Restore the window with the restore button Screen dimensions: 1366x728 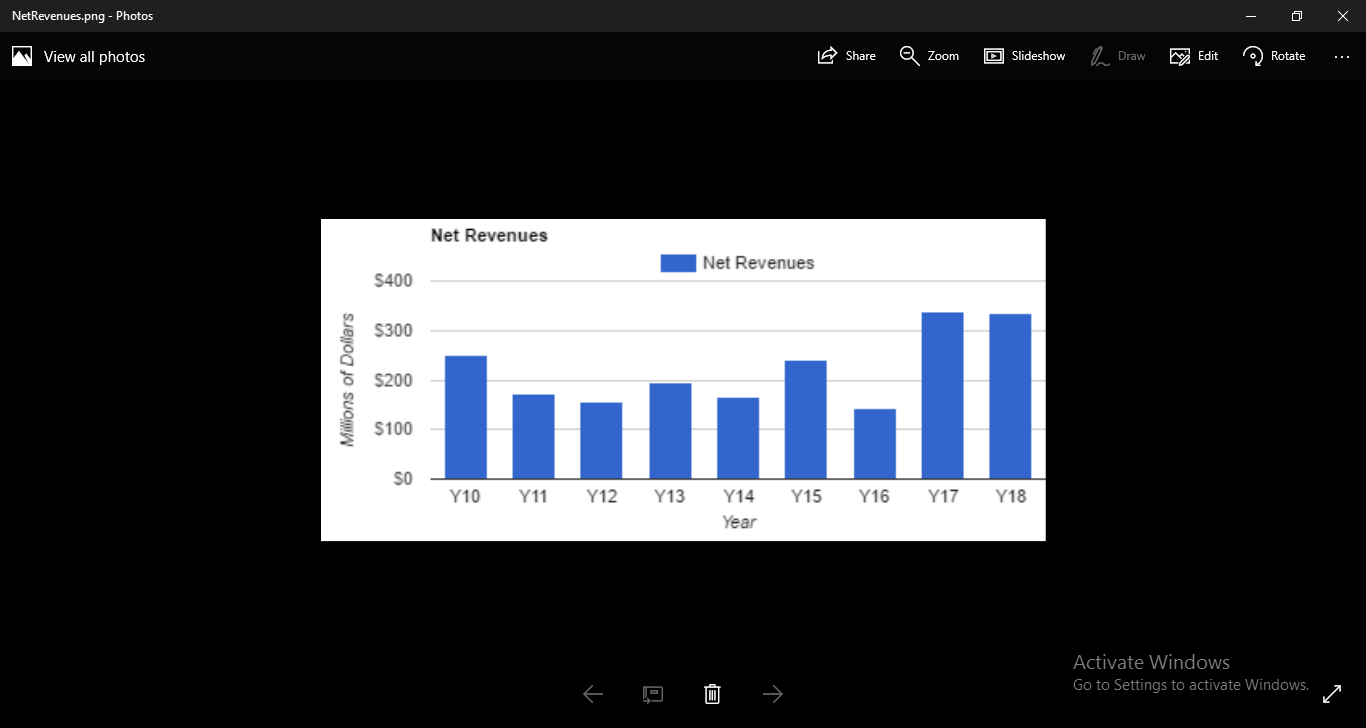point(1296,15)
